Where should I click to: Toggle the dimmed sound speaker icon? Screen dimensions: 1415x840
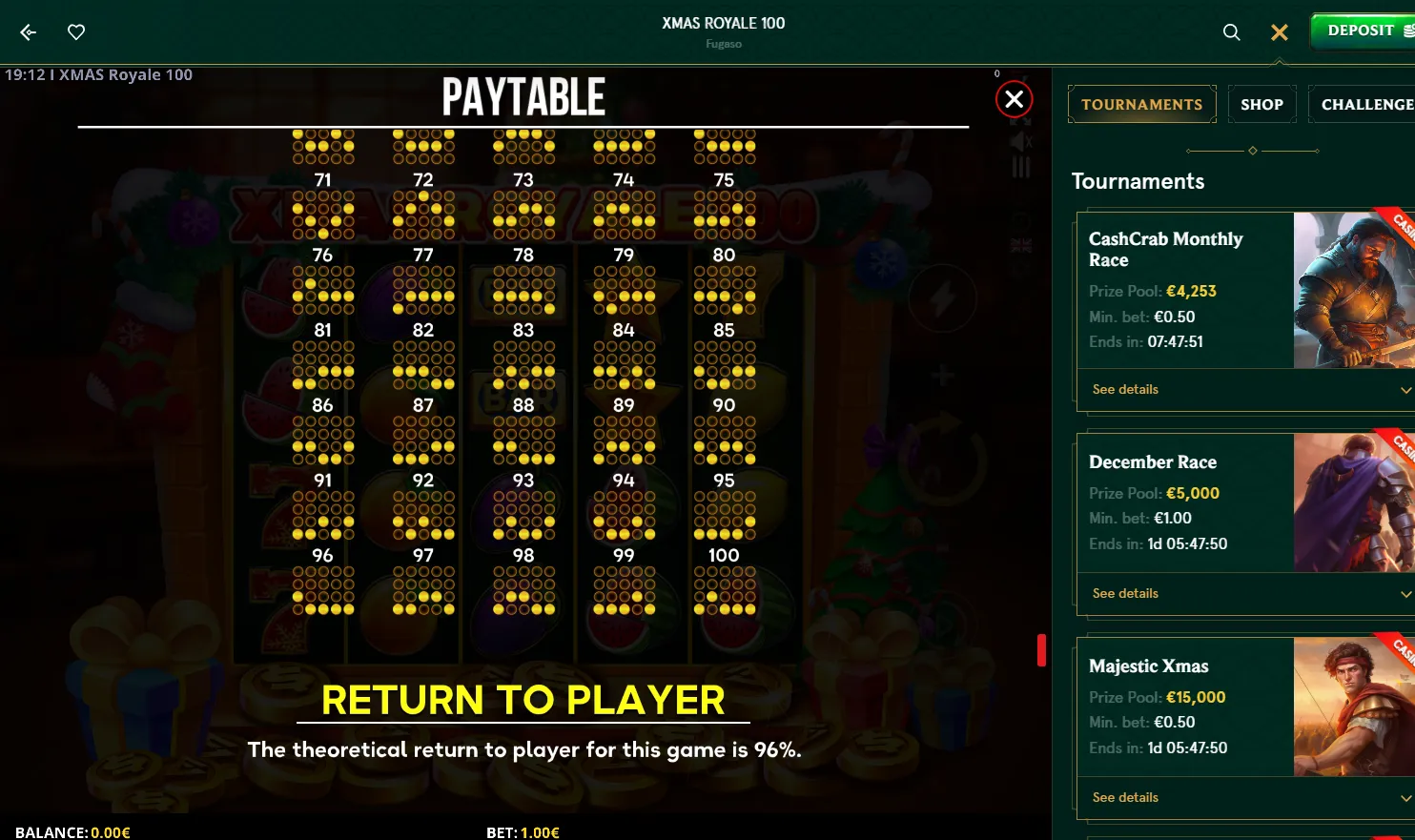tap(1021, 142)
